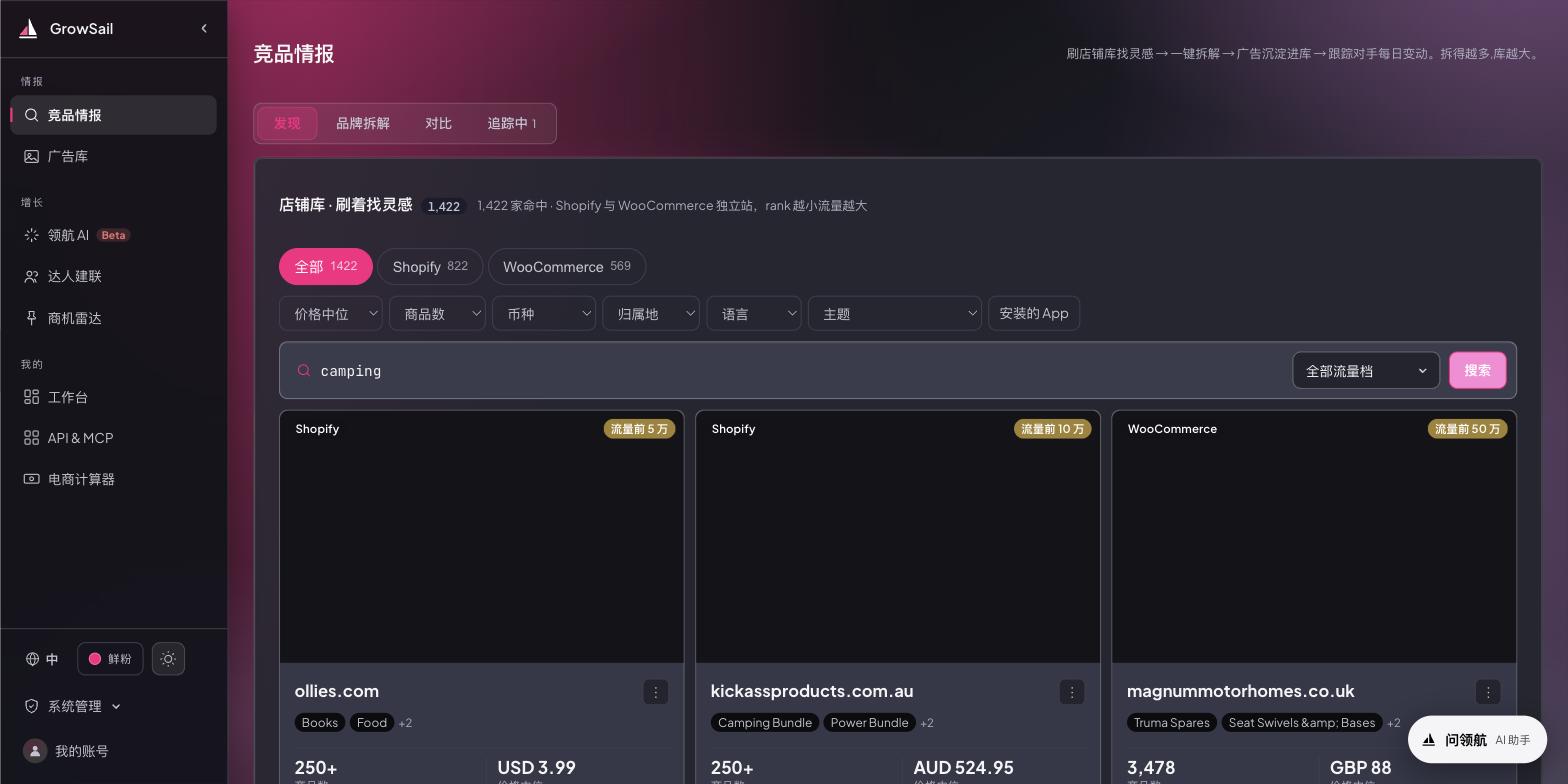The image size is (1568, 784).
Task: Change the 鲜粉 color theme
Action: click(x=110, y=659)
